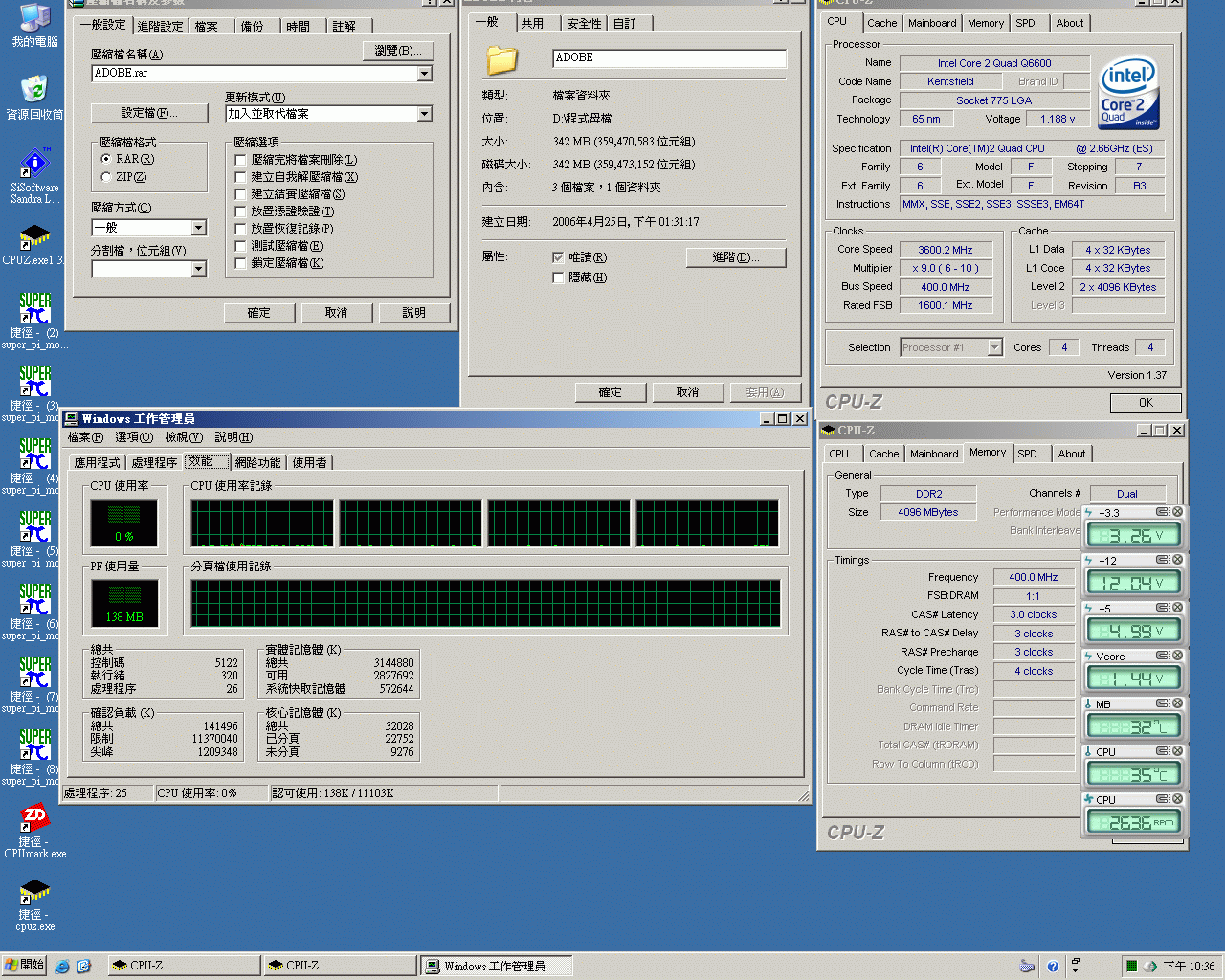Toggle the lock archive checkbox
Screen dimensions: 1225x980
[x=241, y=263]
